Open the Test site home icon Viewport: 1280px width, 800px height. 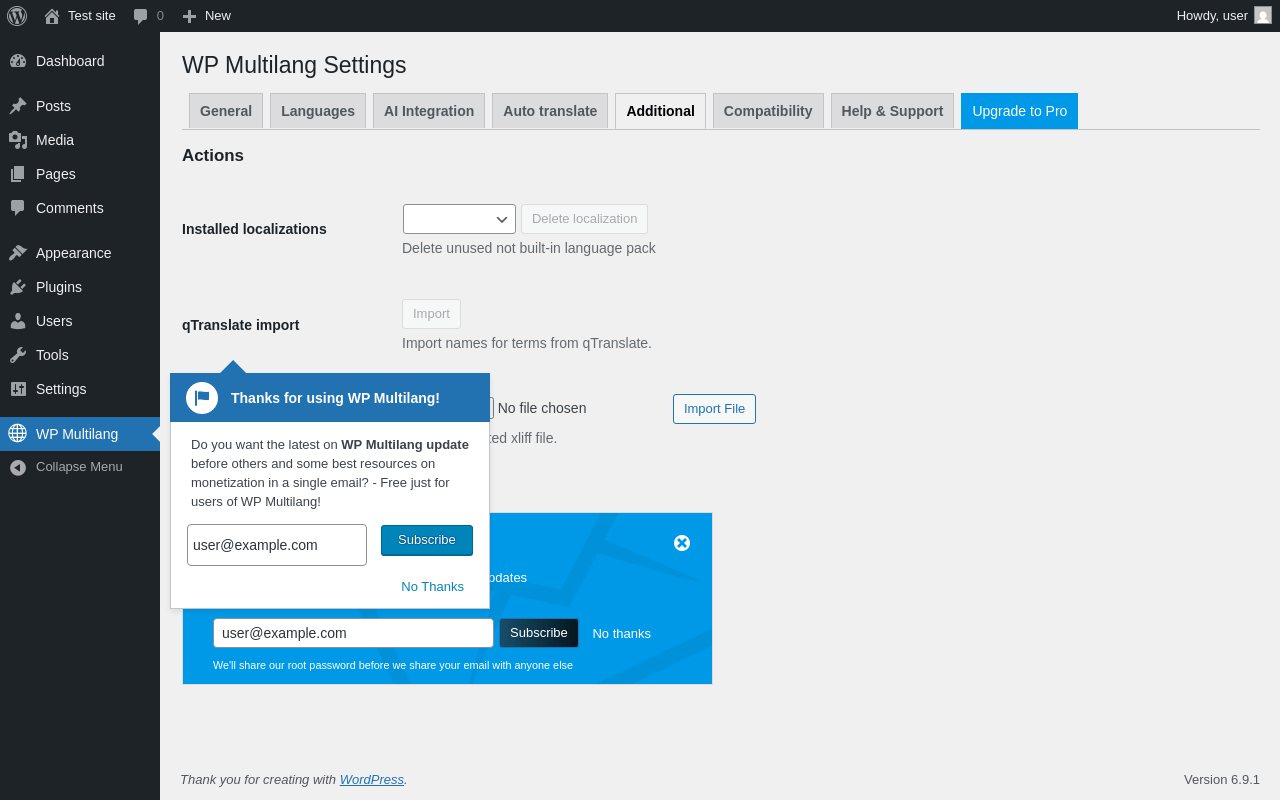[x=52, y=16]
